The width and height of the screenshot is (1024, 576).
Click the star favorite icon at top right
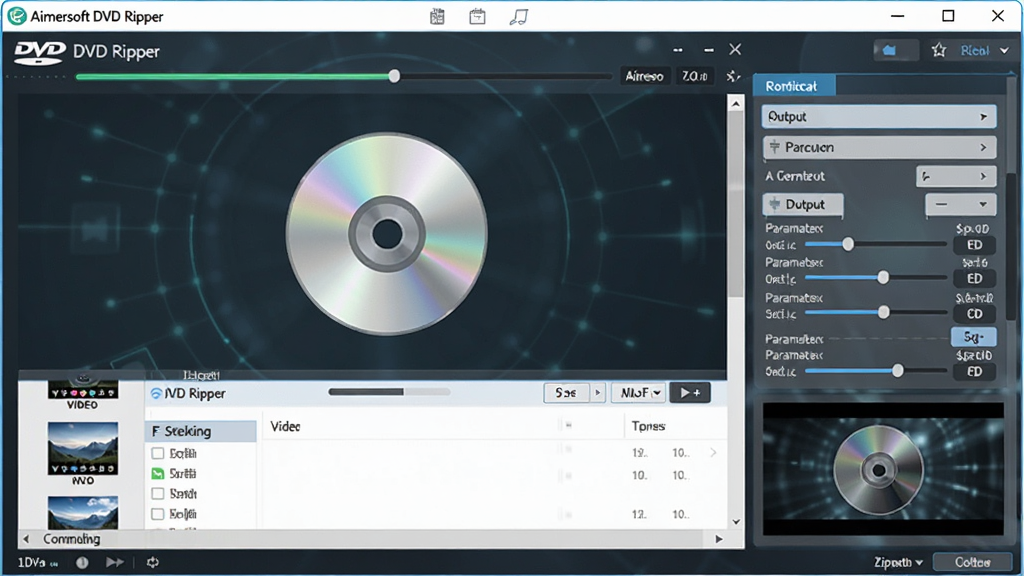click(x=938, y=50)
